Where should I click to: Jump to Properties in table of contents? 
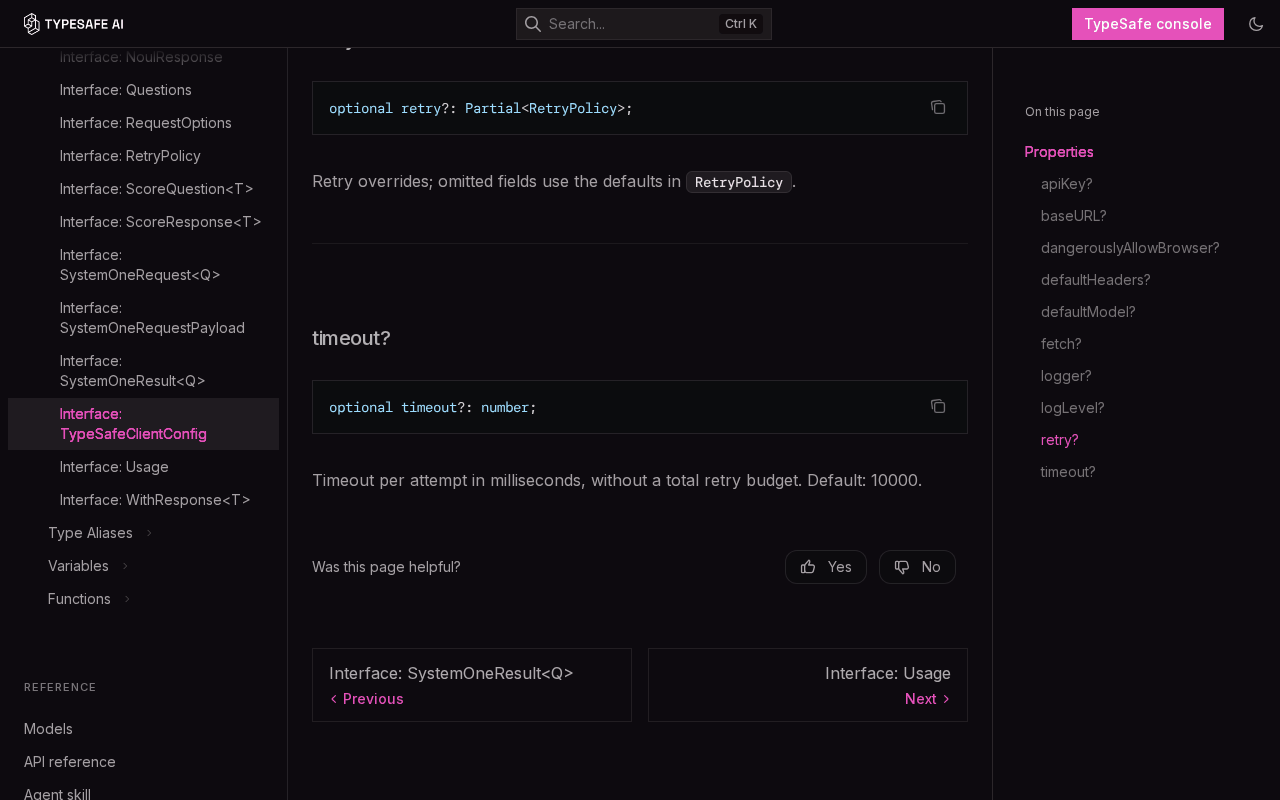coord(1059,152)
